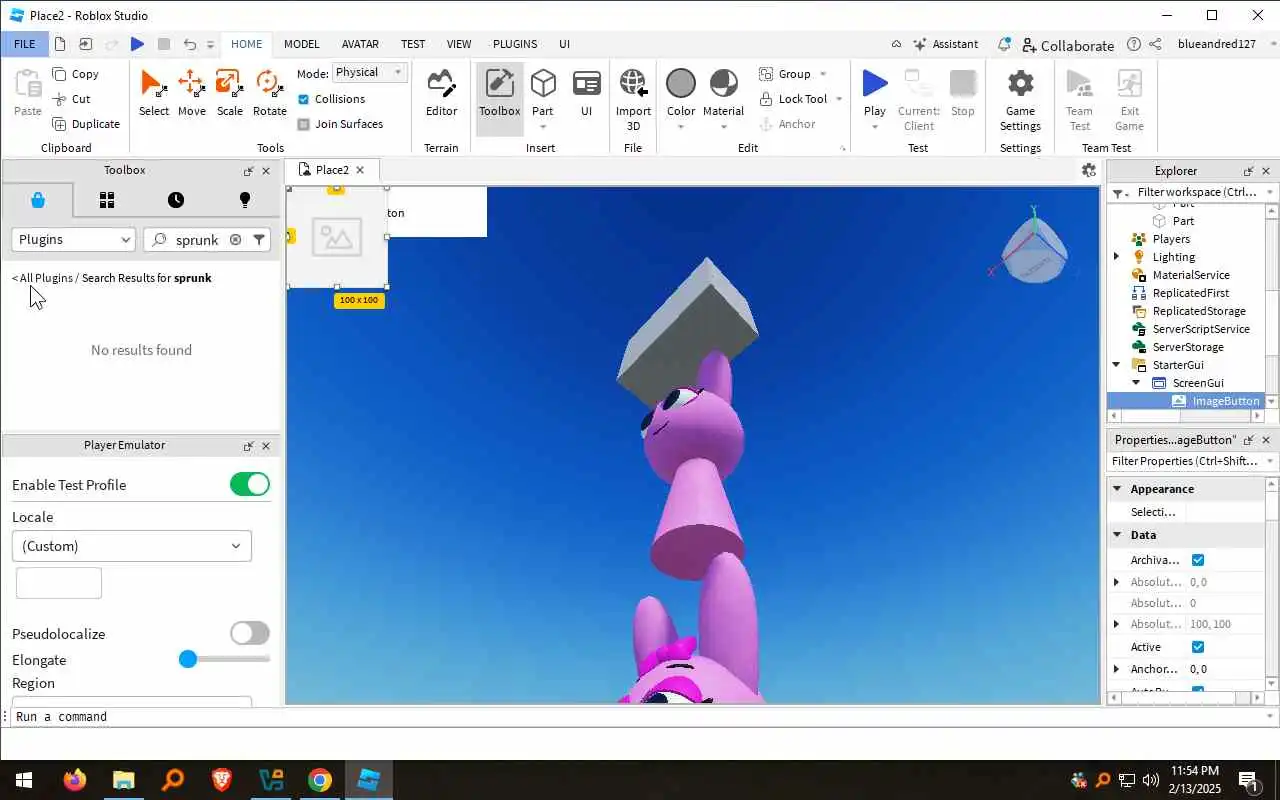
Task: Open Chrome from the taskbar
Action: [x=320, y=780]
